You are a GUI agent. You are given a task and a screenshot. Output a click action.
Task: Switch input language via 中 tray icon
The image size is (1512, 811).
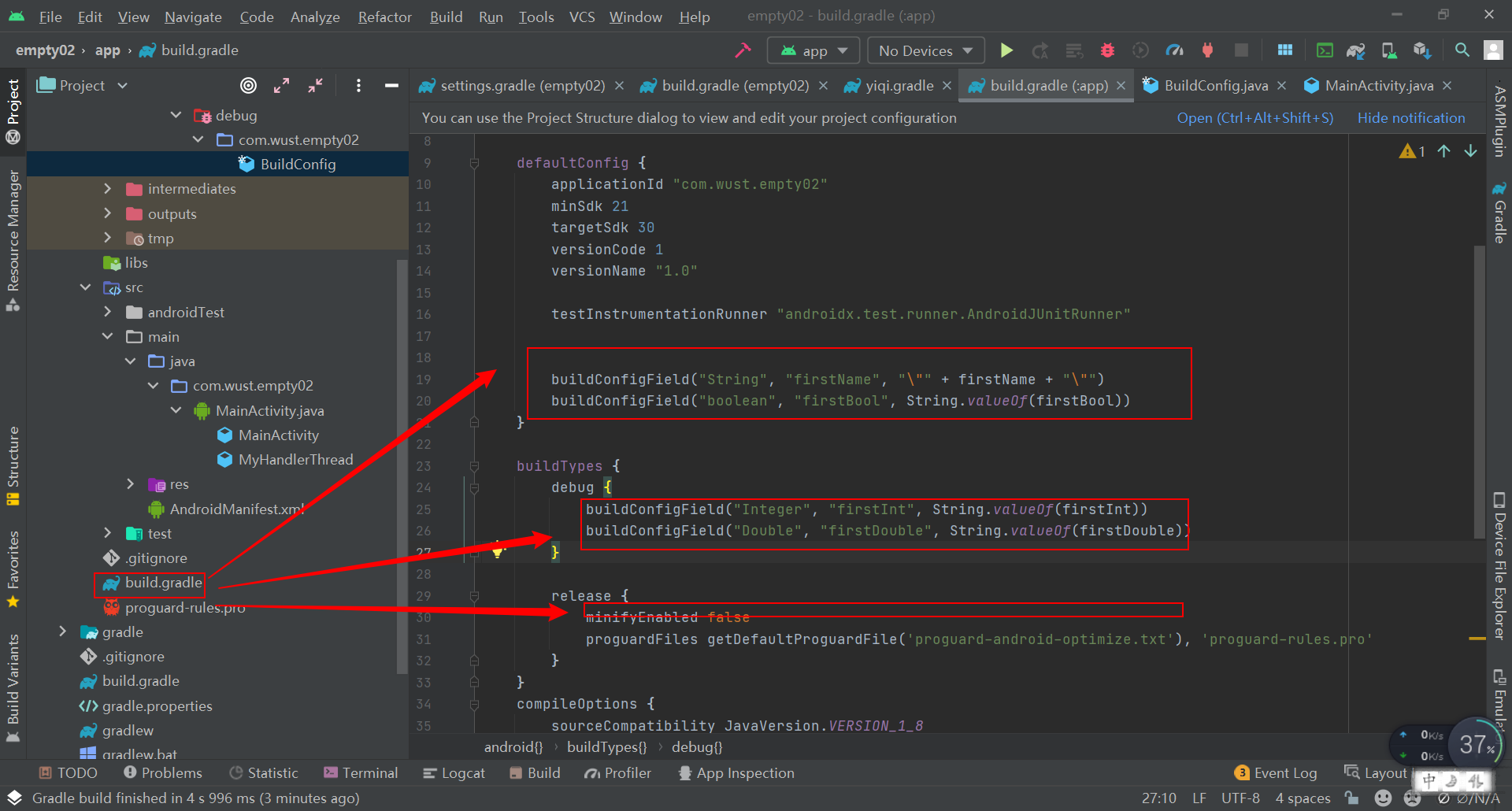tap(1430, 780)
